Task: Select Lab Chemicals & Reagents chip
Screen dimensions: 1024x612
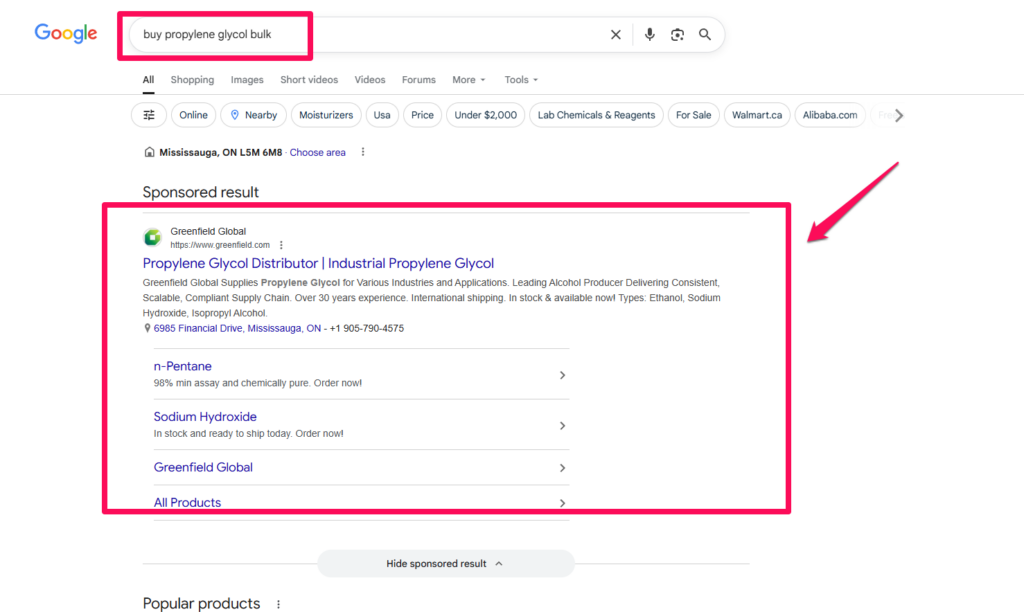Action: pos(596,115)
